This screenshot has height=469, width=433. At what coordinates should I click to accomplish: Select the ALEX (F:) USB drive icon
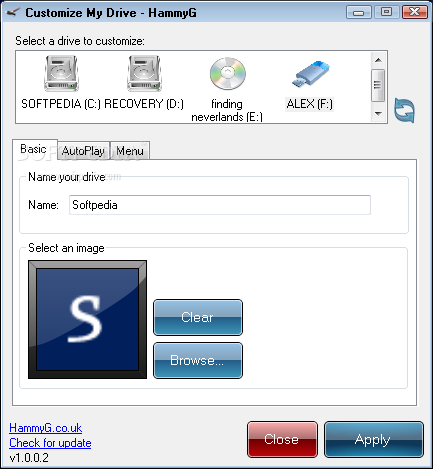tap(310, 74)
